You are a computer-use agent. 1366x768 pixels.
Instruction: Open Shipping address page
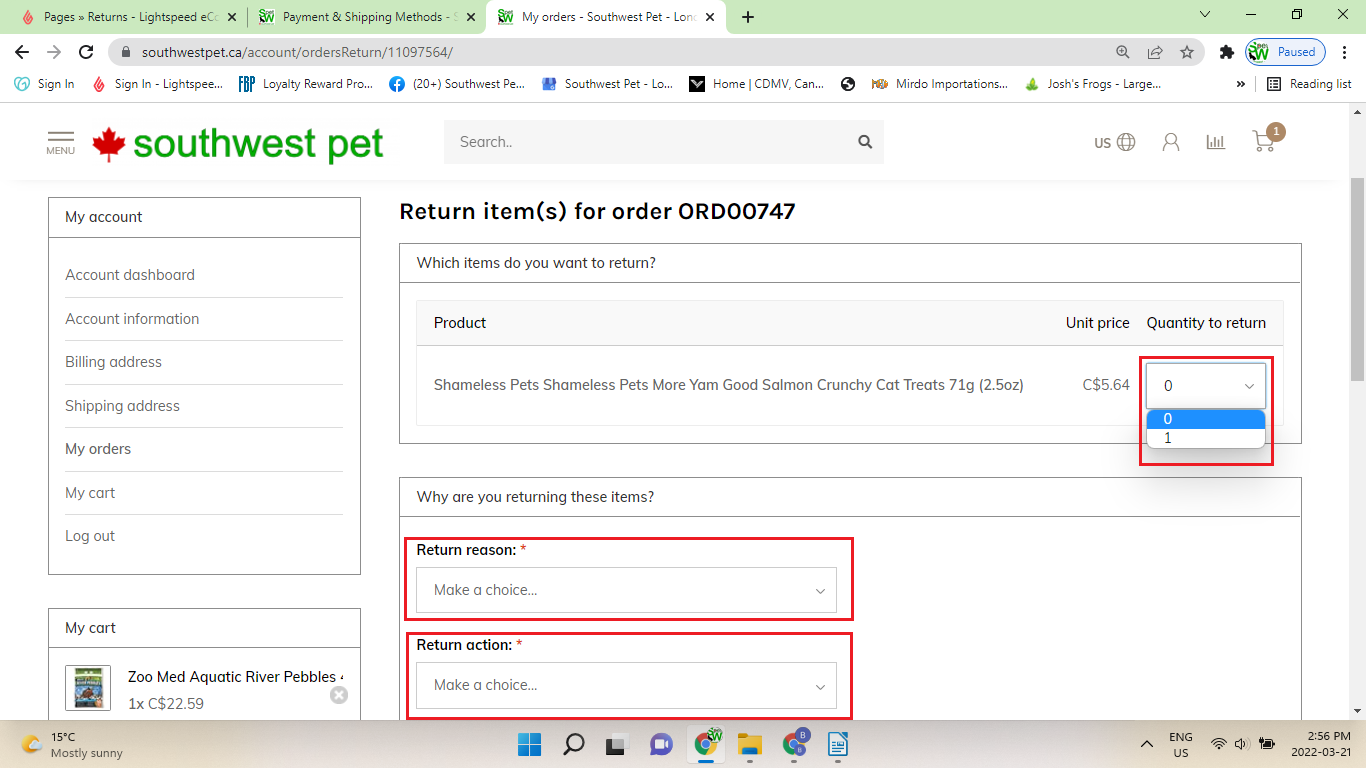(122, 406)
